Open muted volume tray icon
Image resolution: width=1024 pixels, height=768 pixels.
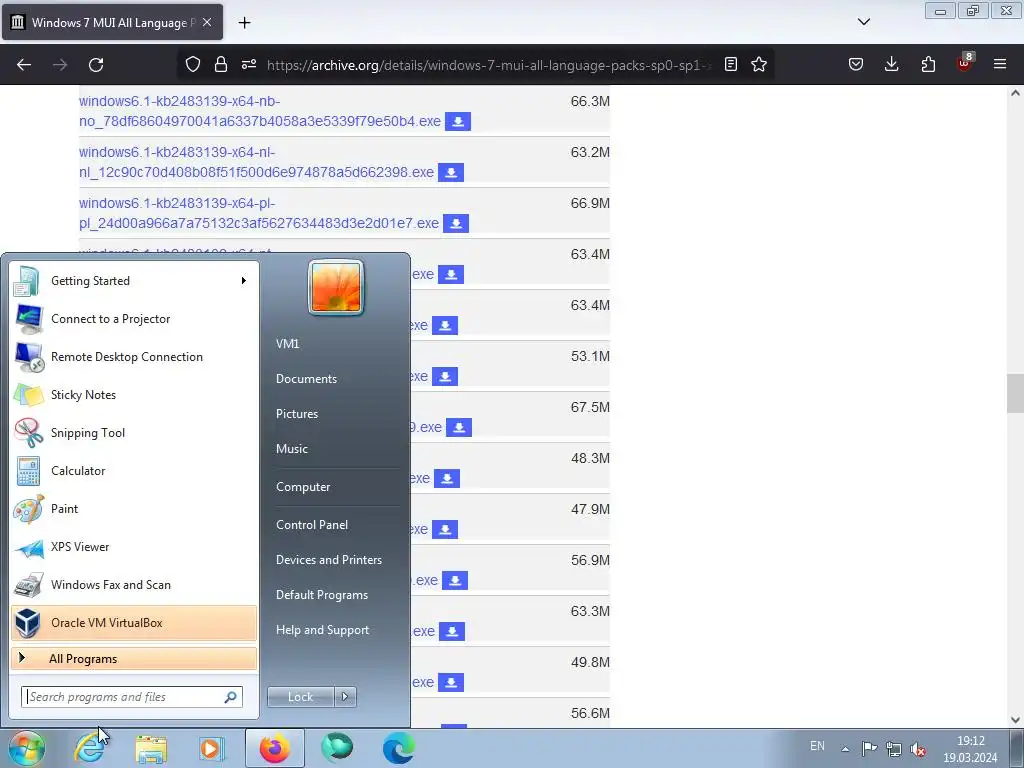918,748
